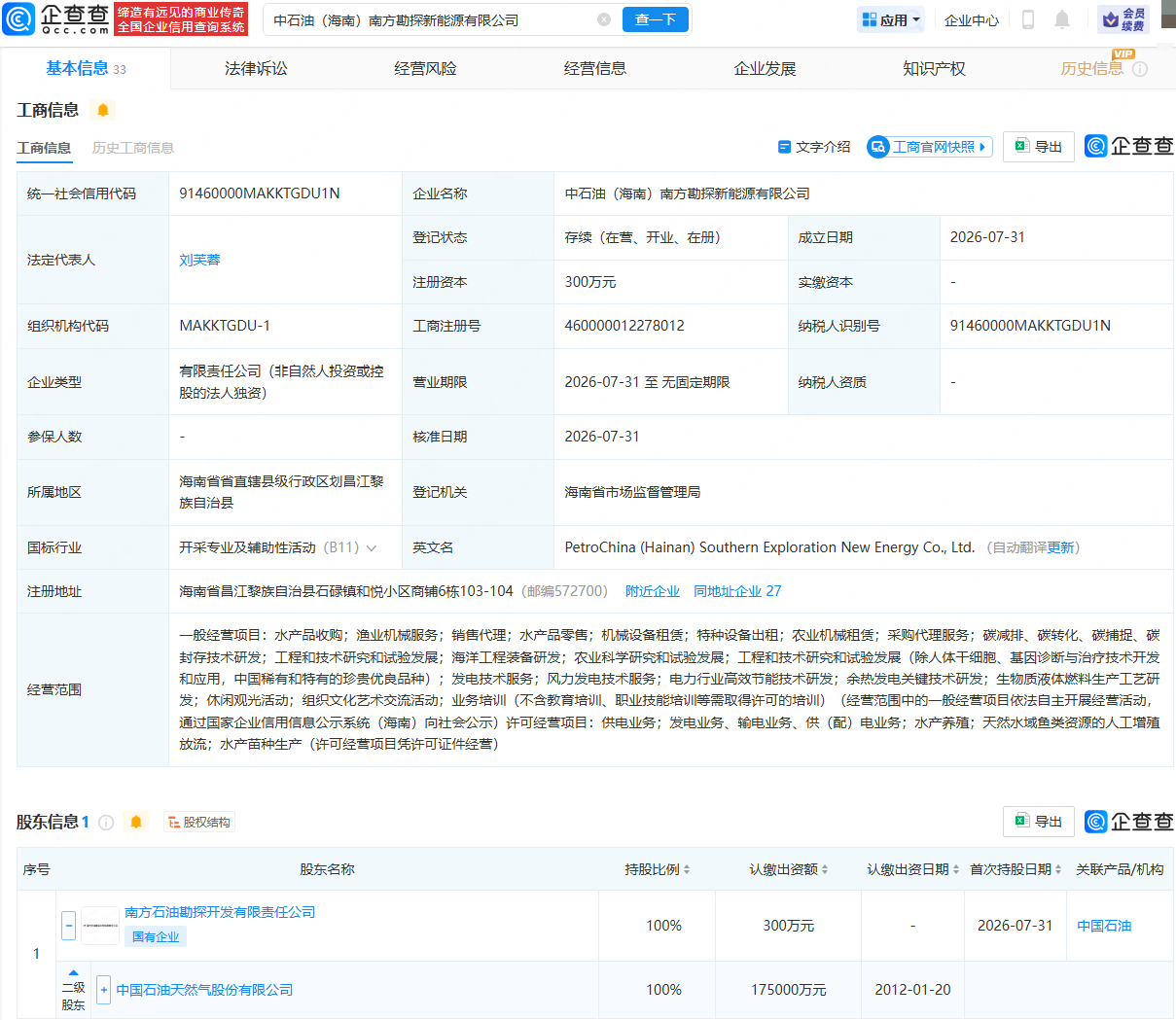Open legal representative 刘芙蓉 link
This screenshot has height=1020, width=1176.
coord(199,260)
